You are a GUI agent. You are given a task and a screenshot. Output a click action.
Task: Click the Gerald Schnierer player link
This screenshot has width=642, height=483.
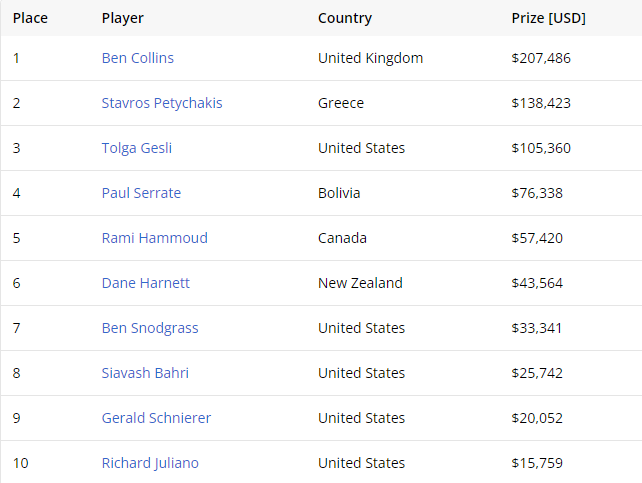coord(156,418)
